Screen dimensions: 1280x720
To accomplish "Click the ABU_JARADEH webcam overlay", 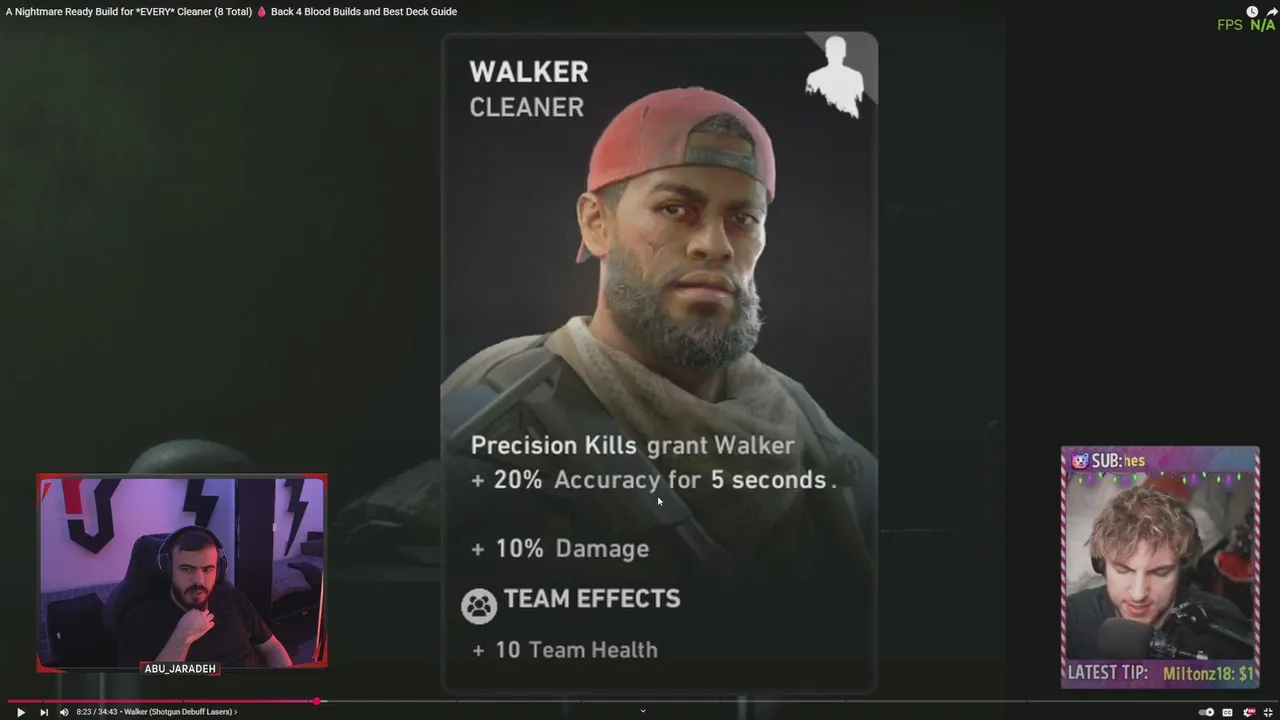I will 182,573.
